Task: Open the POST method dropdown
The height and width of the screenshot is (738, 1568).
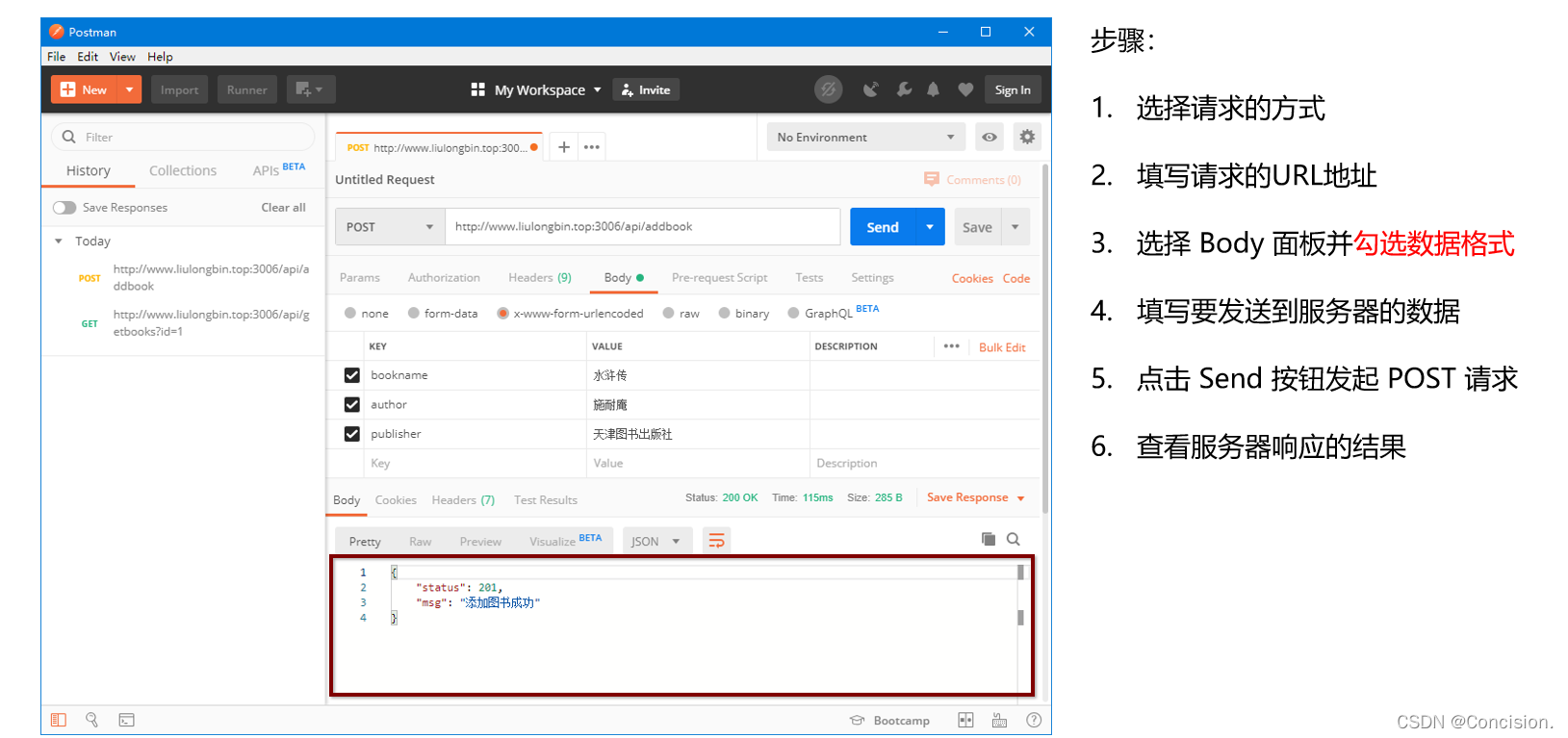Action: pos(390,226)
